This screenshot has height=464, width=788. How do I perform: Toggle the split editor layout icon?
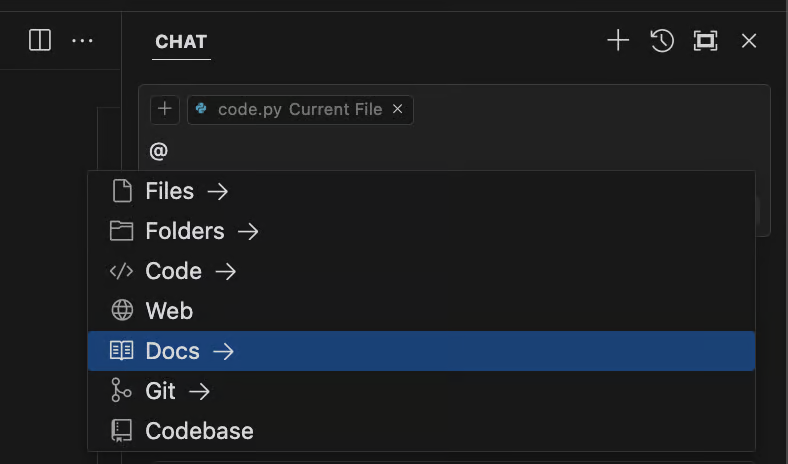pyautogui.click(x=40, y=40)
